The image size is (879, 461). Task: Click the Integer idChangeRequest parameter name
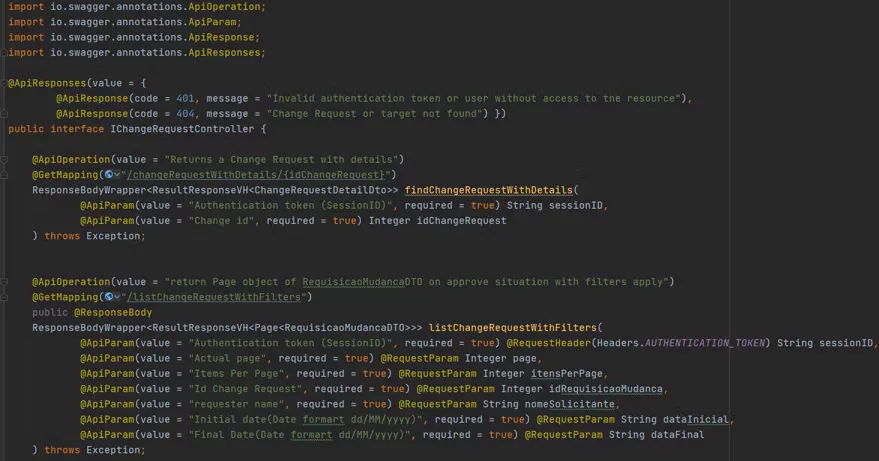tap(461, 220)
